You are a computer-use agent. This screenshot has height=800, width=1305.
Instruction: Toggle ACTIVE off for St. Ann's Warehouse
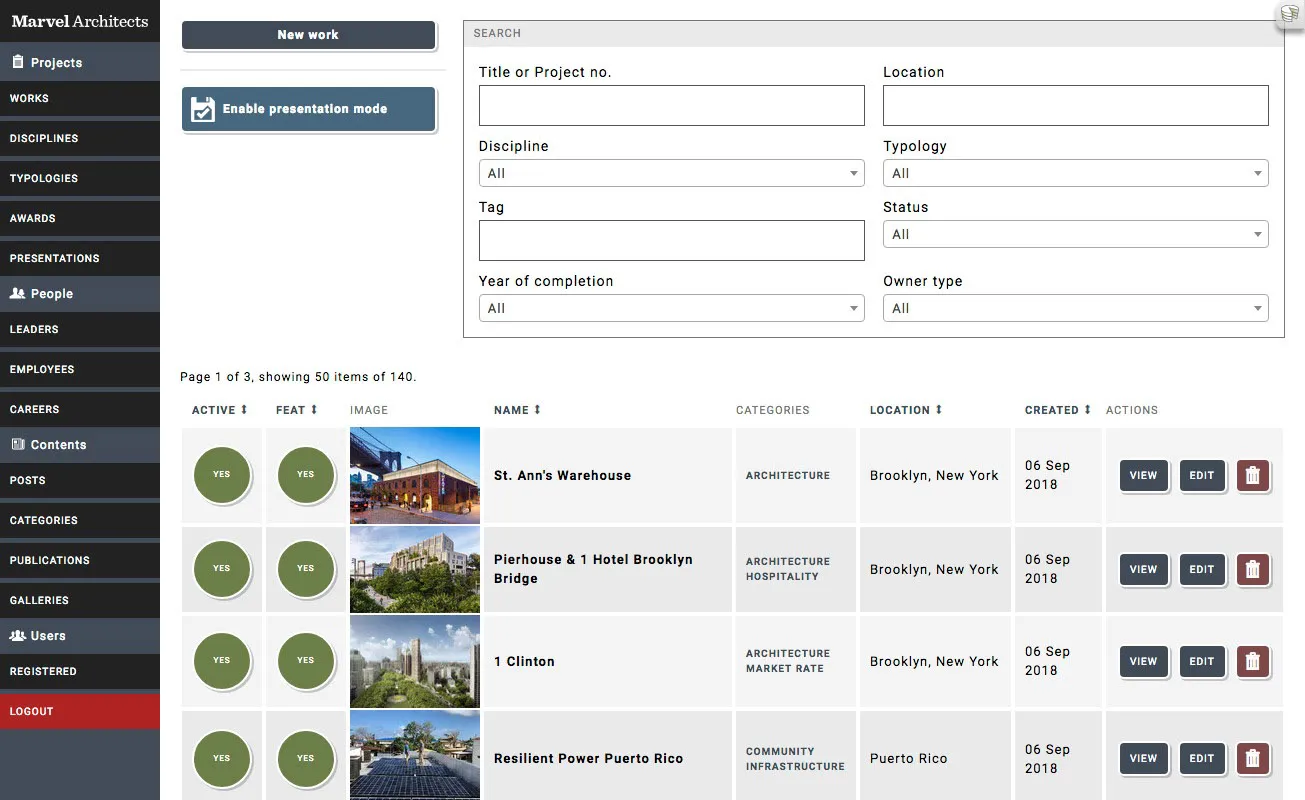[221, 475]
